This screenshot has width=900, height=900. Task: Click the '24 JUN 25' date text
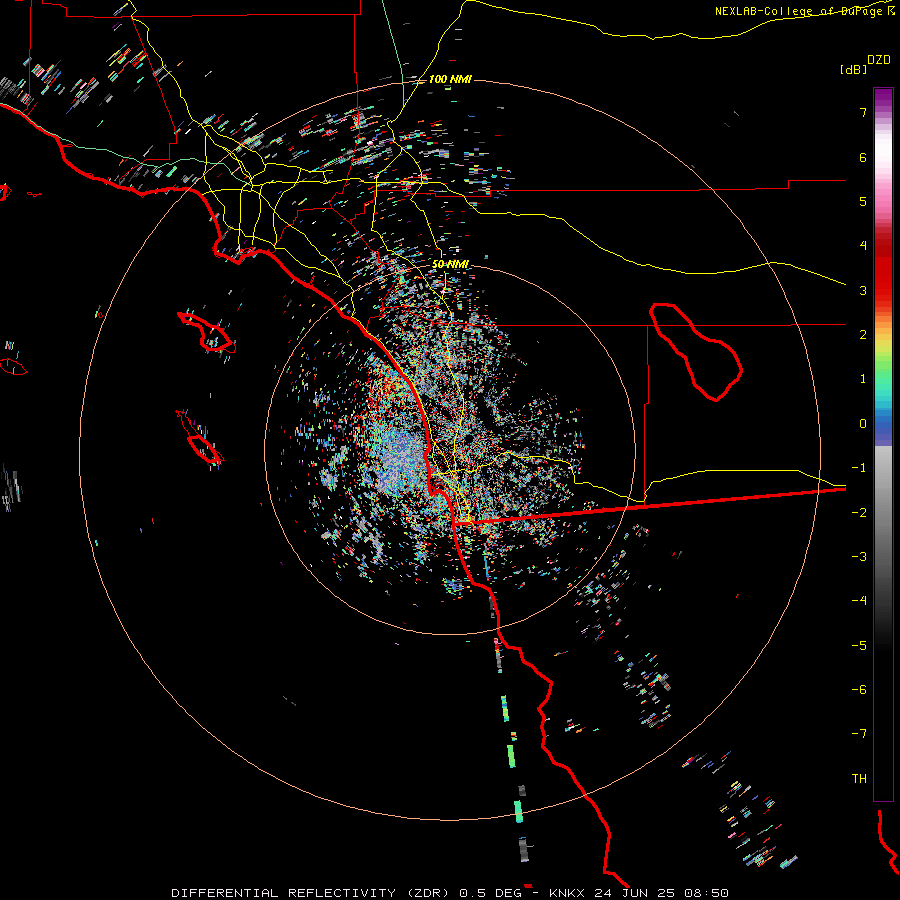coord(636,893)
